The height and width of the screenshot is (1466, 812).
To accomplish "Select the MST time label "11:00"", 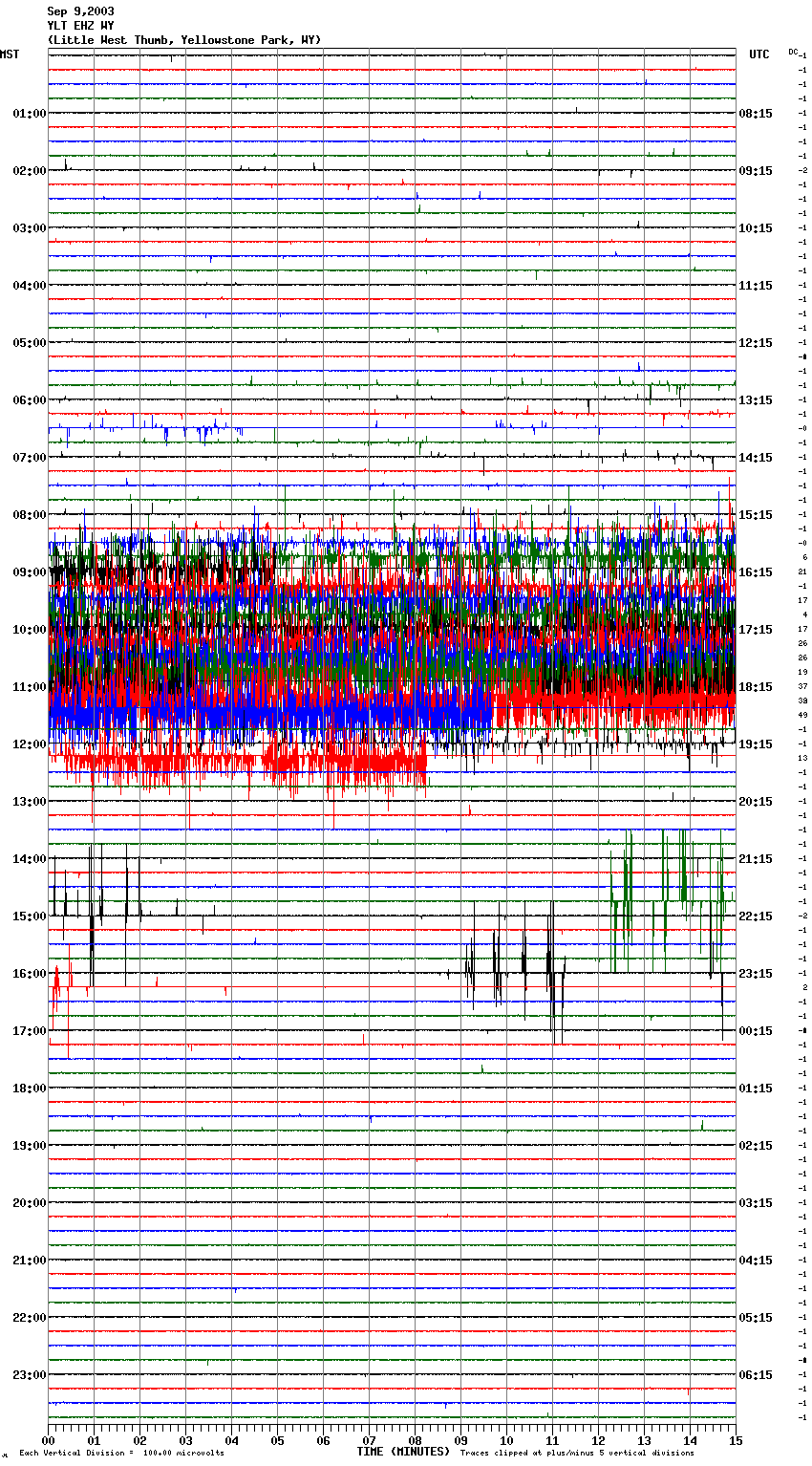I will (x=30, y=687).
